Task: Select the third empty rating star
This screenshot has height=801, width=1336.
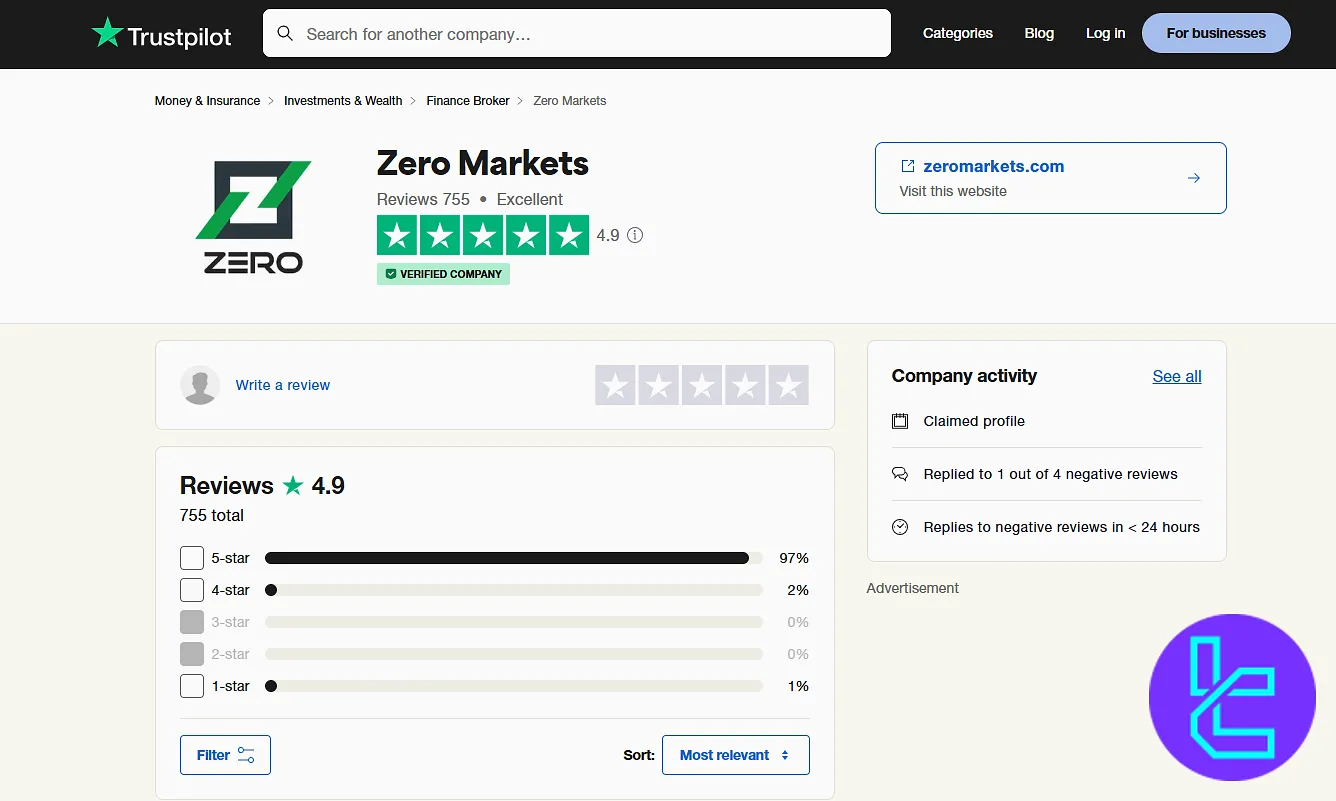Action: pyautogui.click(x=702, y=385)
